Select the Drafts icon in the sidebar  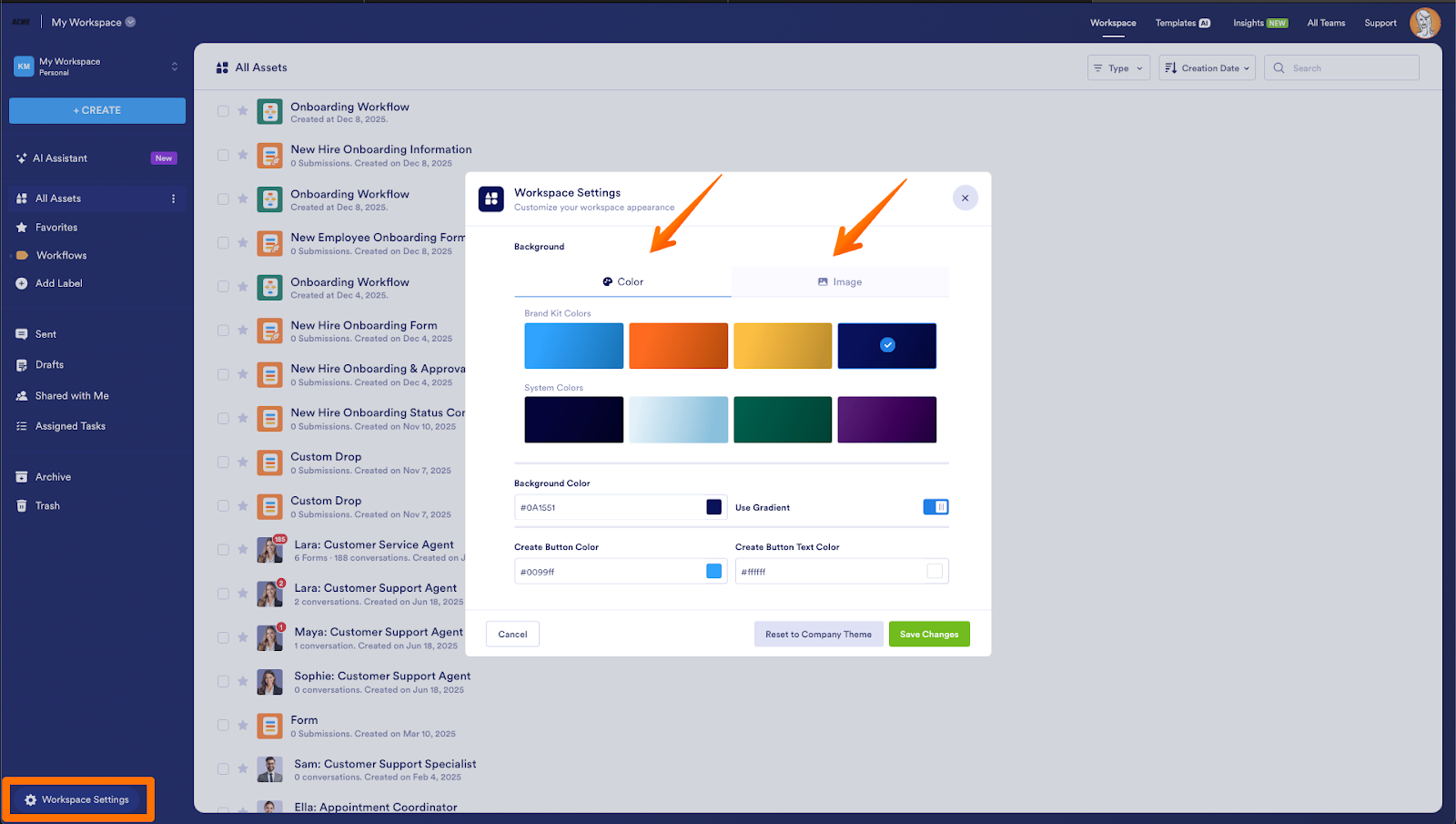click(20, 364)
